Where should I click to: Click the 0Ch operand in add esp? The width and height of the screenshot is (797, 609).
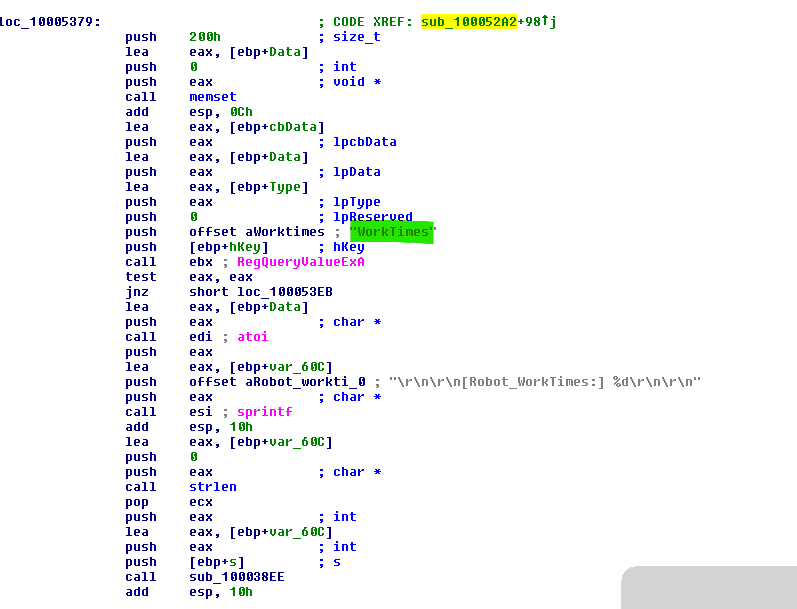tap(241, 112)
